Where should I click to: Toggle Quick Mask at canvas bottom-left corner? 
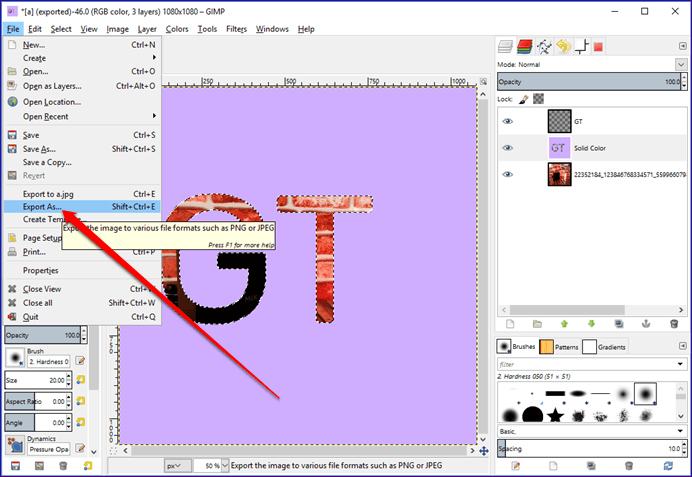[x=113, y=451]
